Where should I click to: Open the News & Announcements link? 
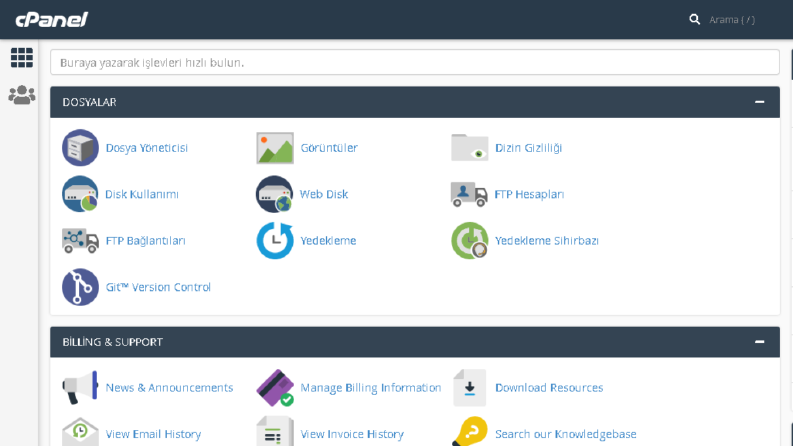169,388
